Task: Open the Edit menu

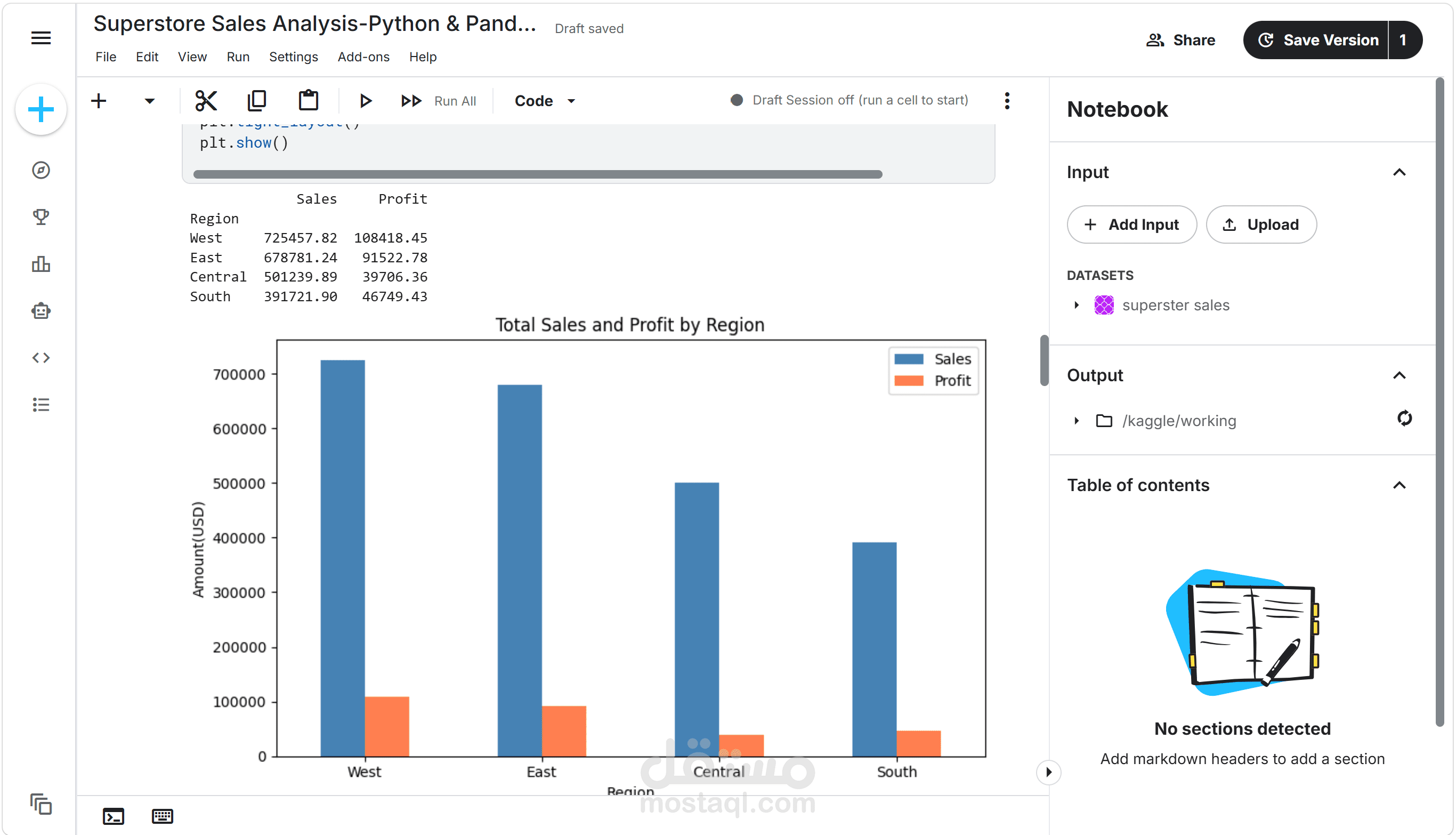Action: click(x=147, y=57)
